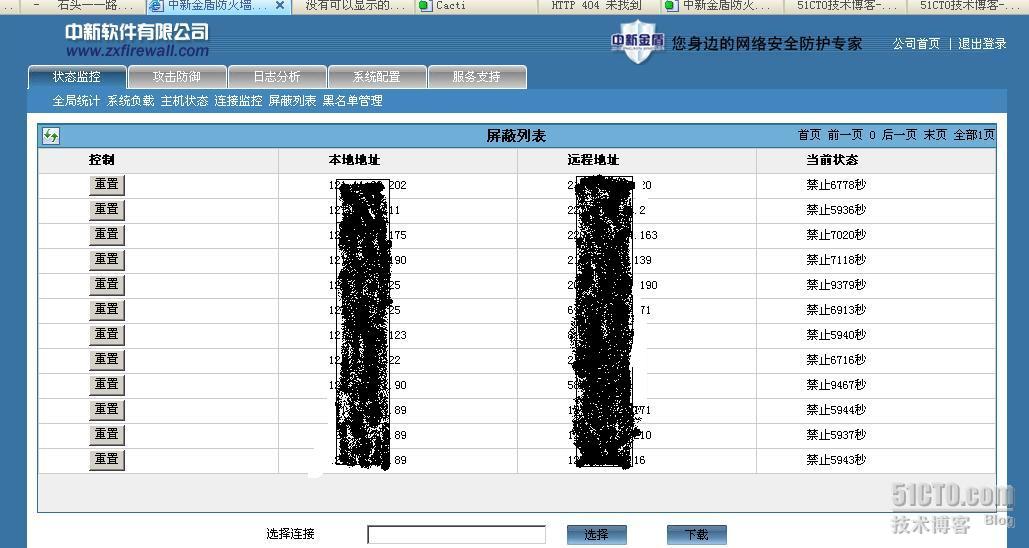
Task: Click 重置 for row 禁止5943秒
Action: pyautogui.click(x=106, y=459)
